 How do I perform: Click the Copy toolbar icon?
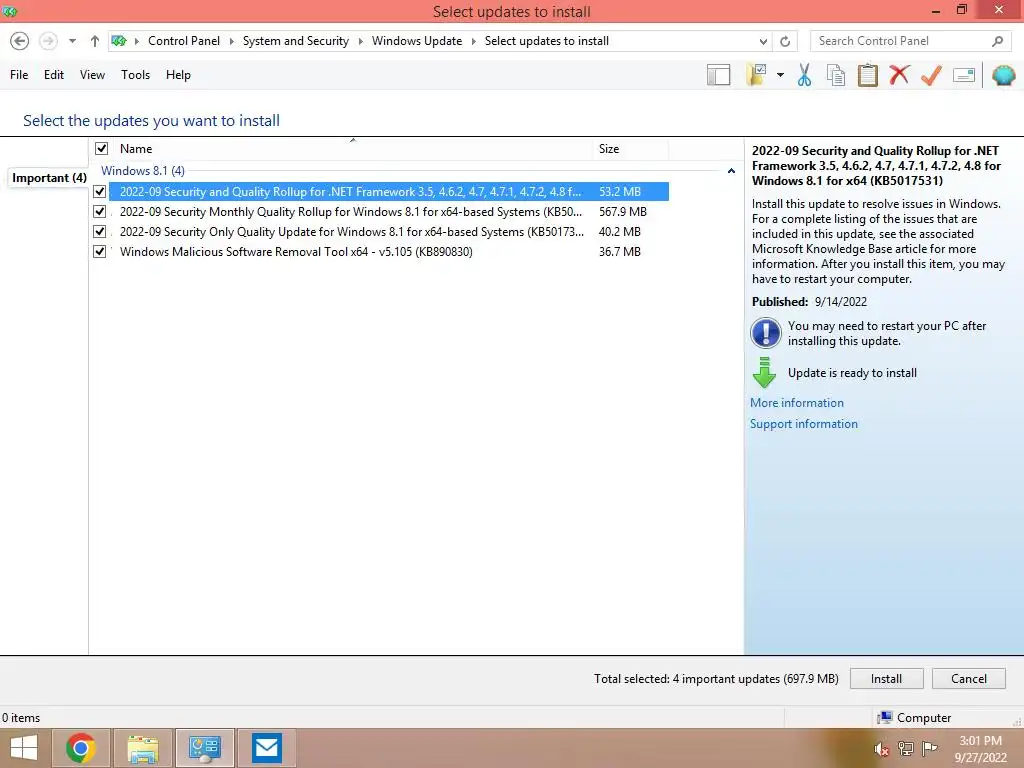836,75
